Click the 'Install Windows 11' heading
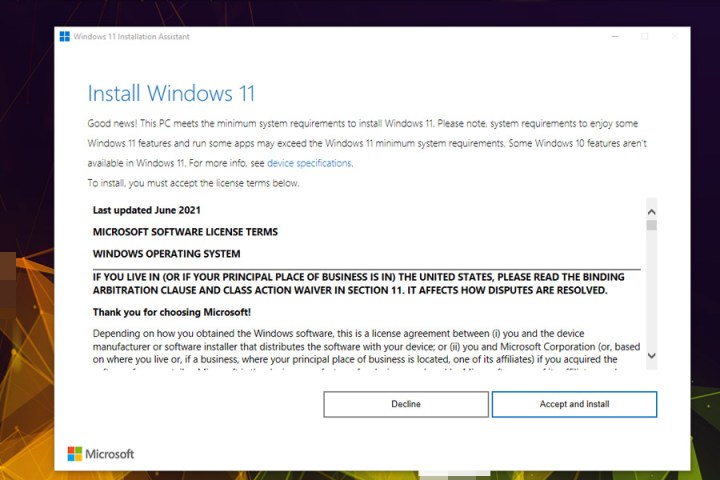This screenshot has height=480, width=720. (171, 93)
